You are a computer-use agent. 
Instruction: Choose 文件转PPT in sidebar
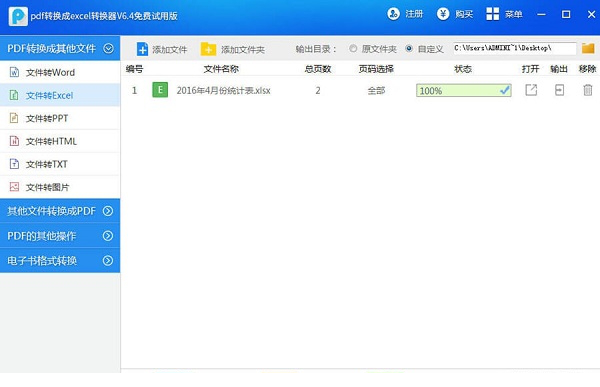tap(60, 118)
